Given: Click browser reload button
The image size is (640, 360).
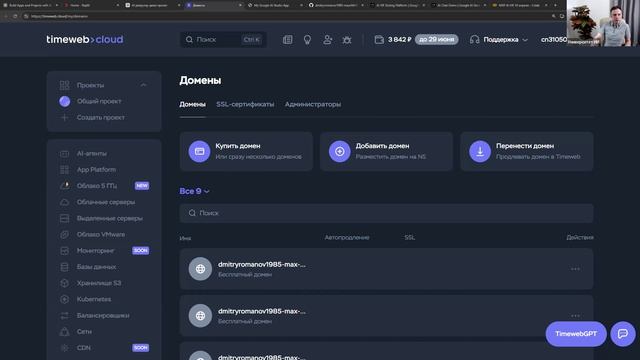Looking at the screenshot, I should [x=15, y=16].
